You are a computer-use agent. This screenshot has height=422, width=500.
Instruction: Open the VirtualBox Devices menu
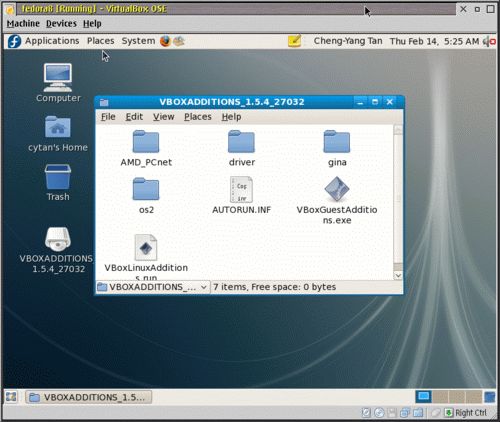coord(61,24)
